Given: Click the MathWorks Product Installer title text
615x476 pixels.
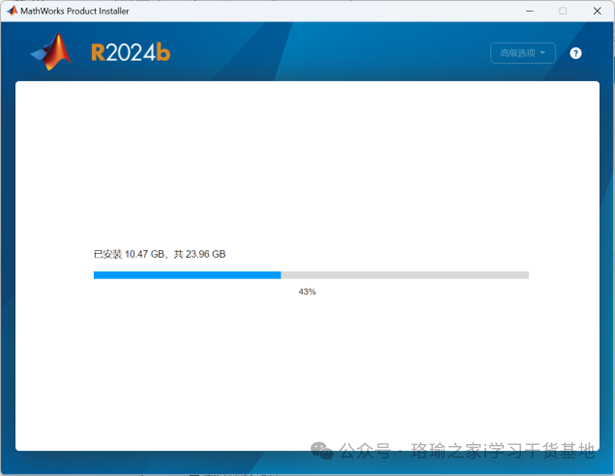Looking at the screenshot, I should (x=75, y=11).
